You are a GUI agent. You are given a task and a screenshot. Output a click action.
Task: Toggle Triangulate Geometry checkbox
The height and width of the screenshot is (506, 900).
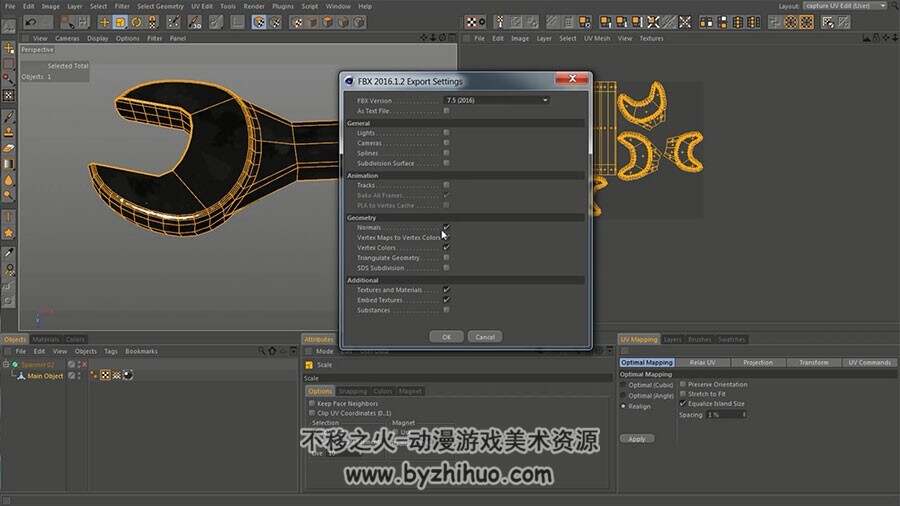446,258
